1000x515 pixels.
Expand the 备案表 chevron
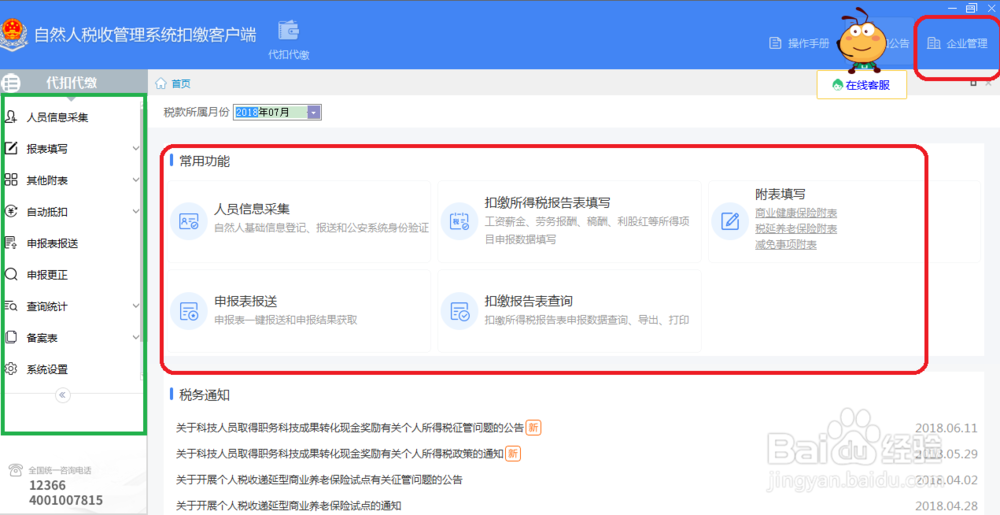[136, 337]
